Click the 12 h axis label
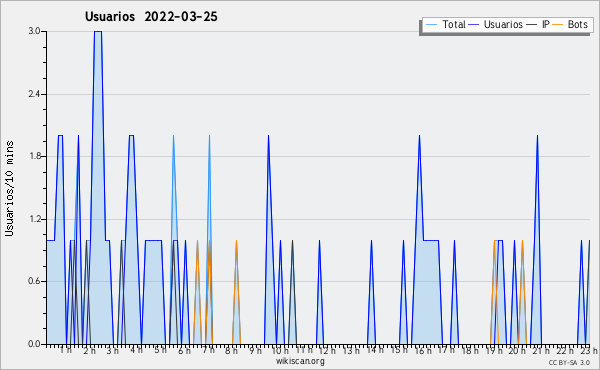 [x=327, y=350]
